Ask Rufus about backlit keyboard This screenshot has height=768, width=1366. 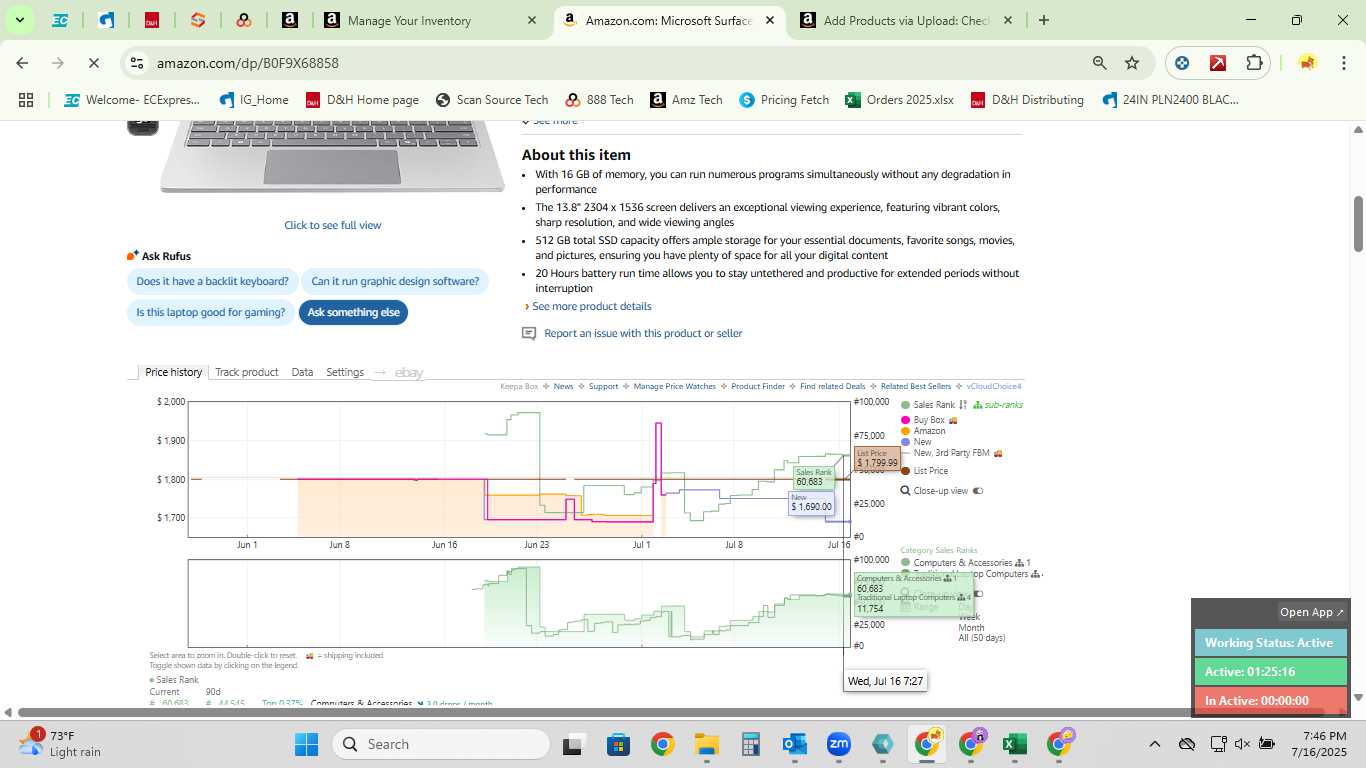click(x=212, y=281)
